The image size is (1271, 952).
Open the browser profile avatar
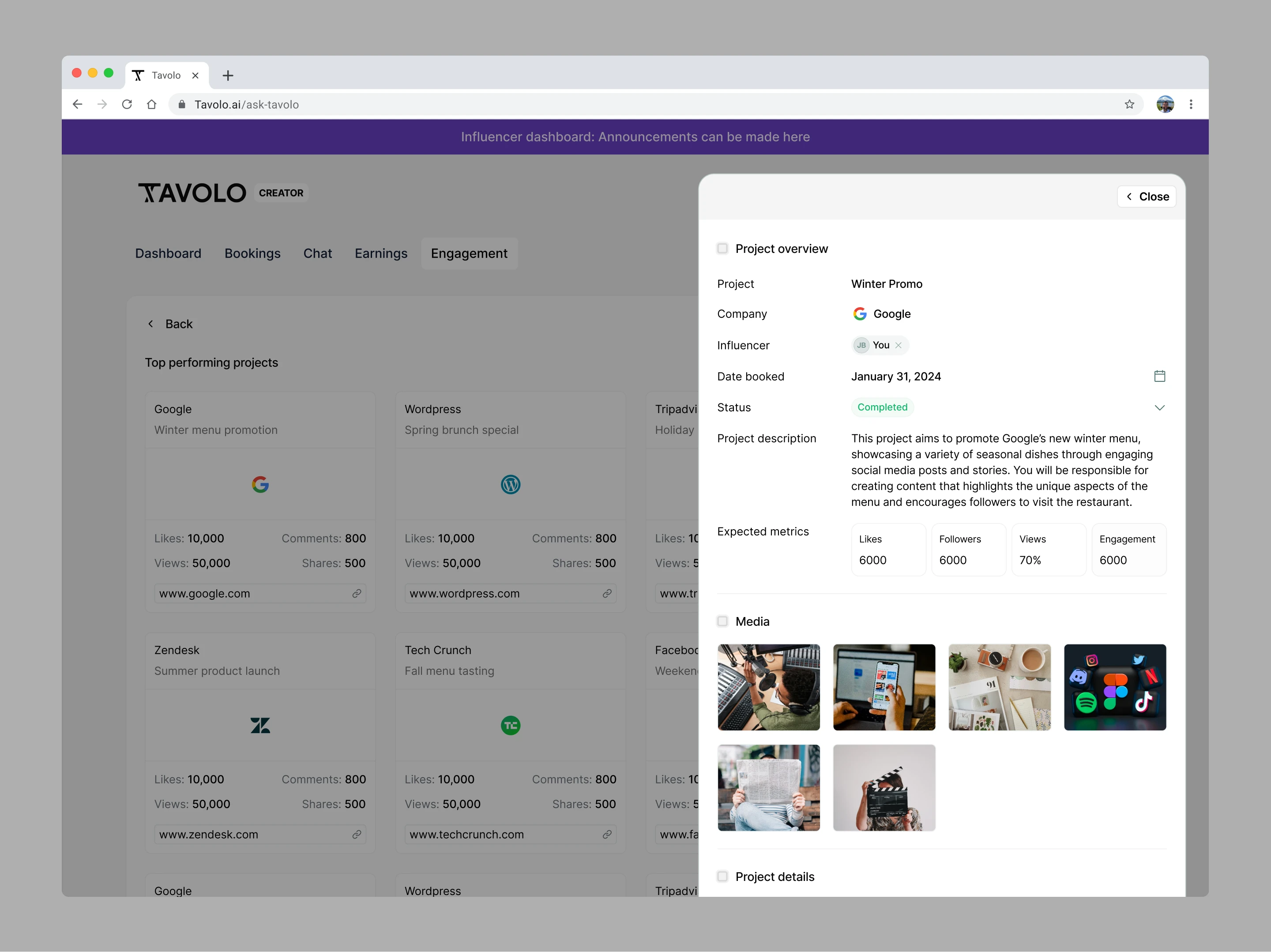[x=1165, y=105]
